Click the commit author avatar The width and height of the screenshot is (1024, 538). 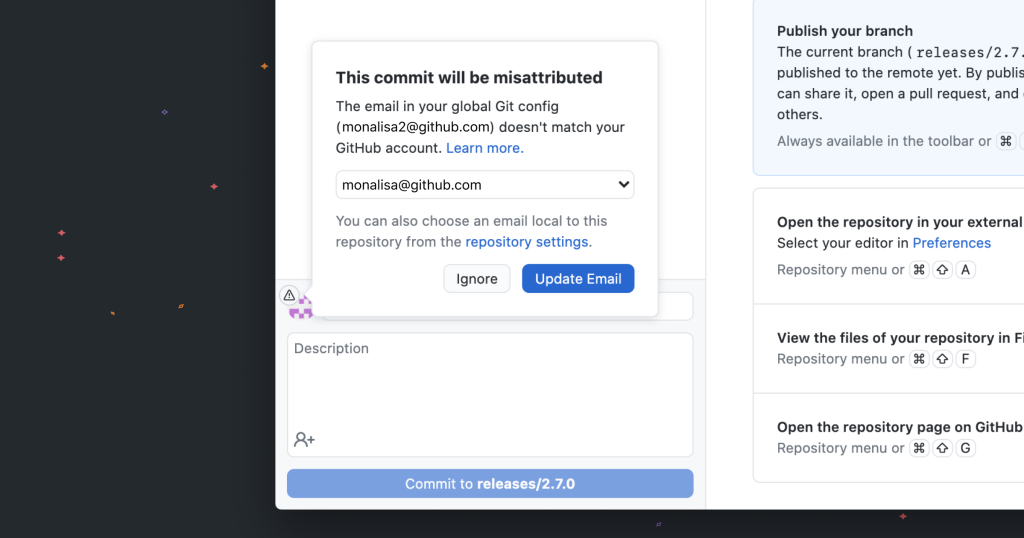(x=301, y=309)
